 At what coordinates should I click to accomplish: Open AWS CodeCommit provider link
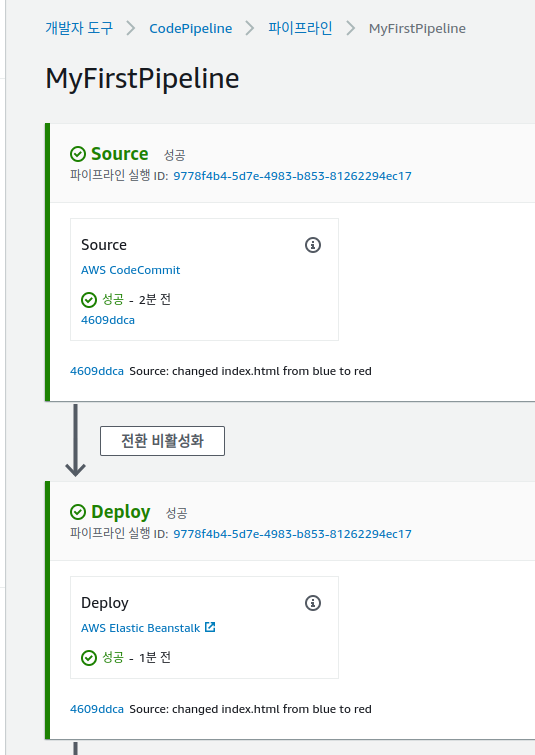click(130, 270)
